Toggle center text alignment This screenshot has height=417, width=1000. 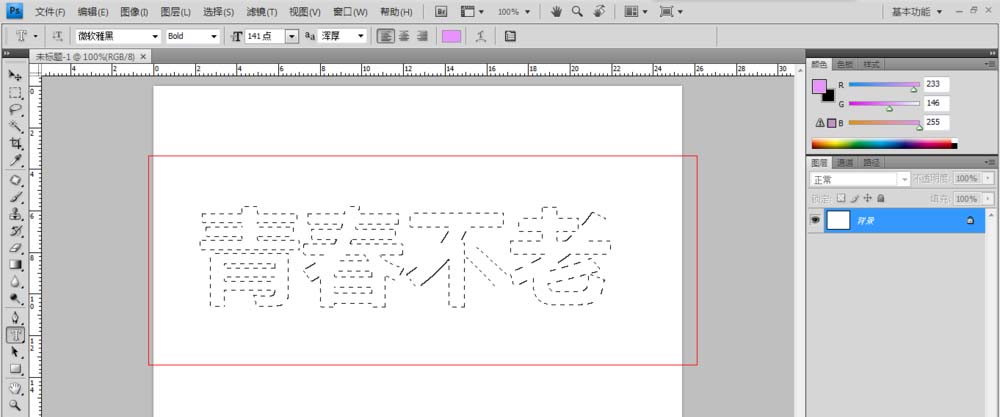[404, 36]
